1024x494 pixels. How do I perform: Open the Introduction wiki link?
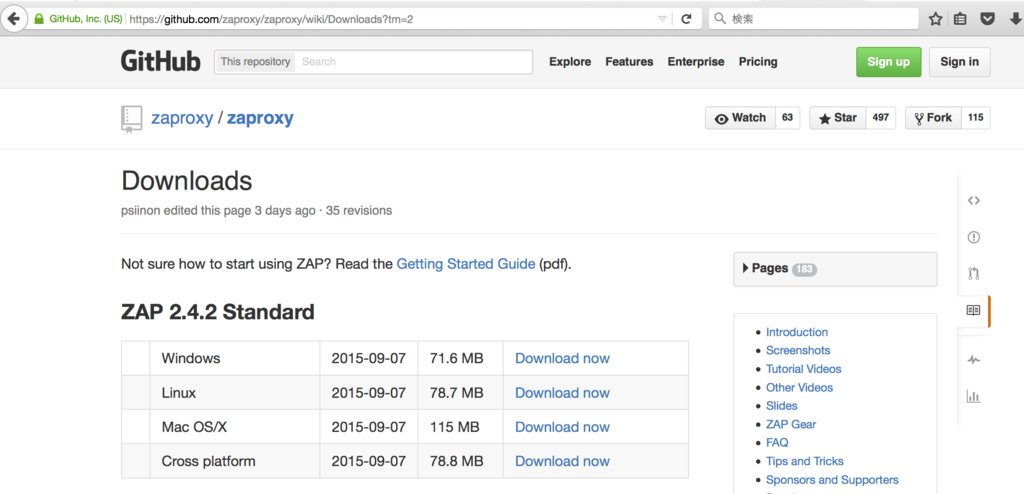click(x=797, y=332)
